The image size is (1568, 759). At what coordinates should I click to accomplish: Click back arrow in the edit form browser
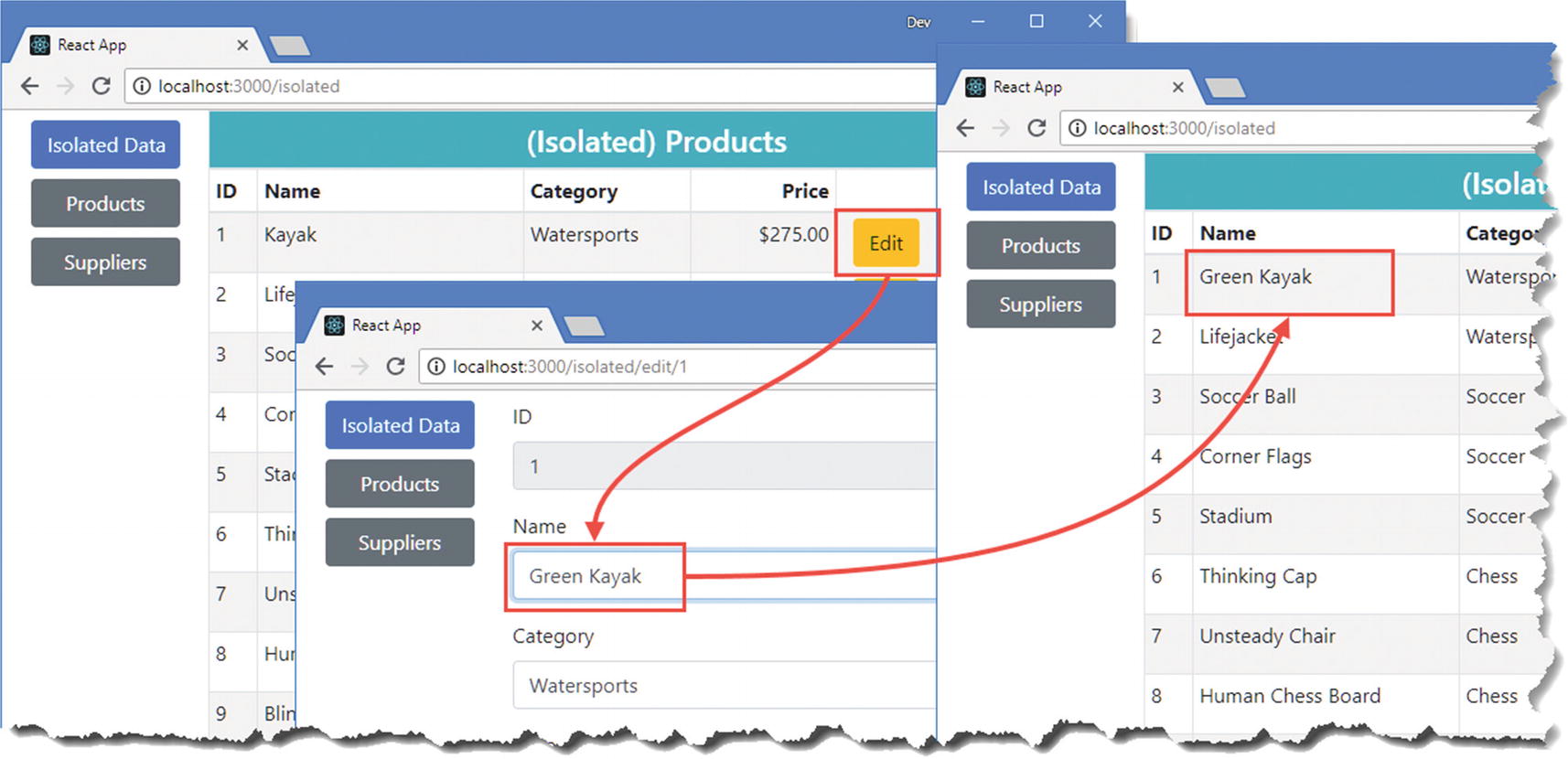(325, 367)
